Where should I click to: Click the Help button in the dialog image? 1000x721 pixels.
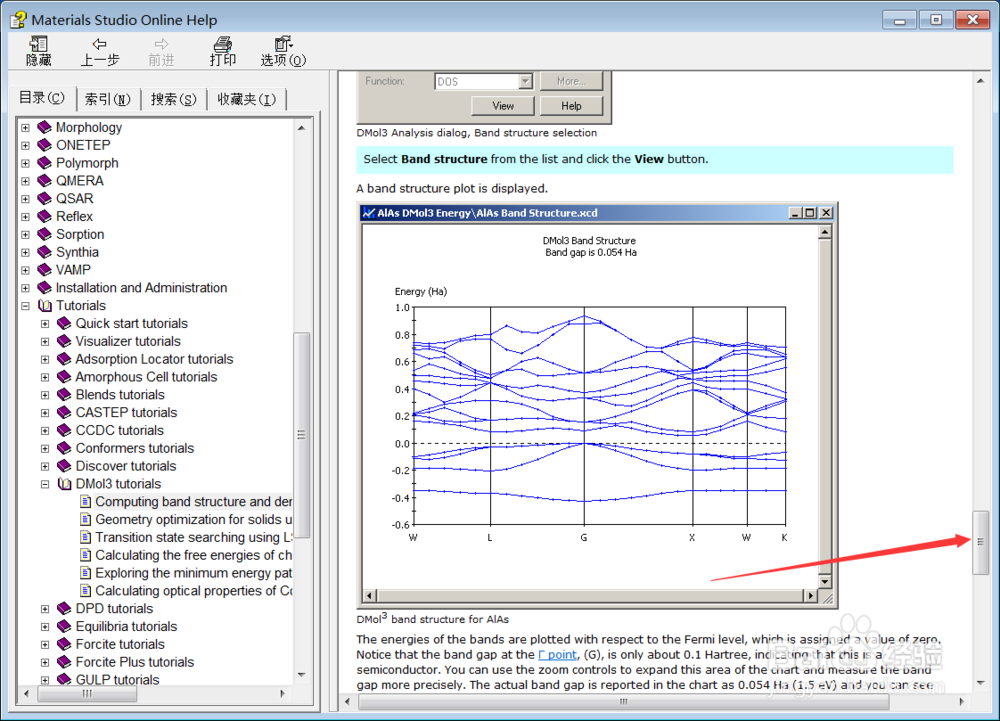coord(571,106)
